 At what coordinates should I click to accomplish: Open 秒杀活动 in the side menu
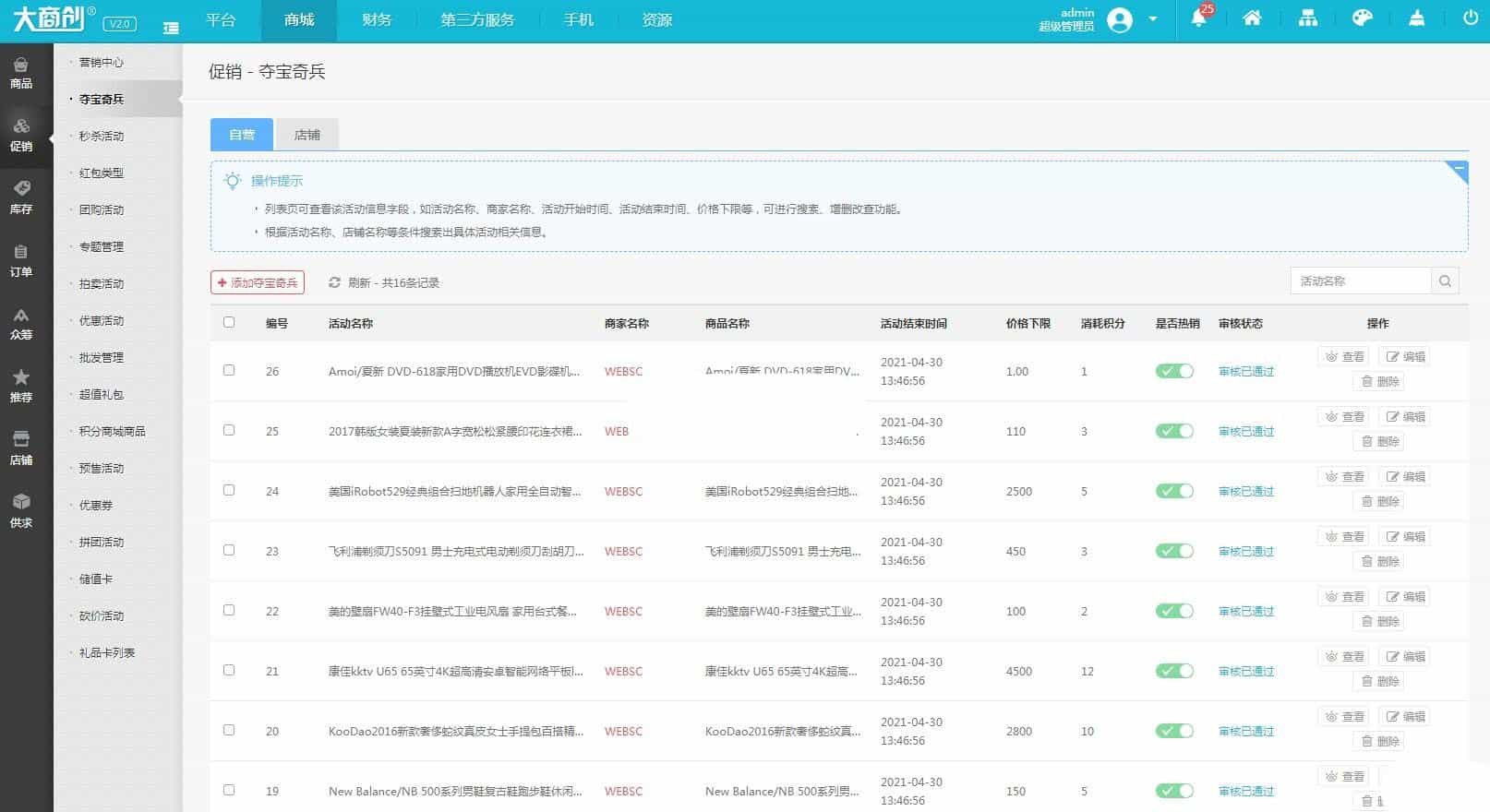[x=102, y=137]
